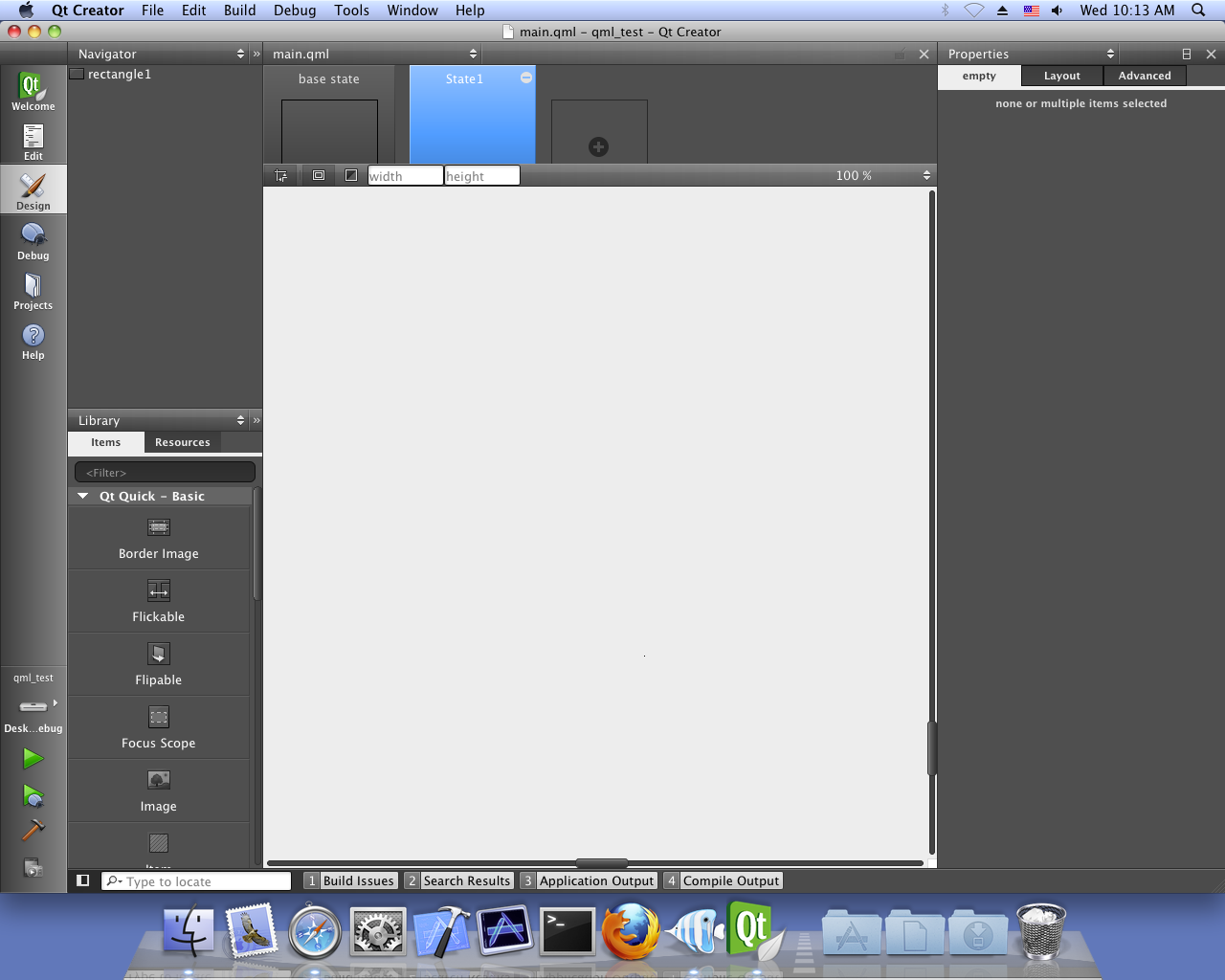Screen dimensions: 1225x980
Task: Open the Build Issues pane
Action: (x=350, y=880)
